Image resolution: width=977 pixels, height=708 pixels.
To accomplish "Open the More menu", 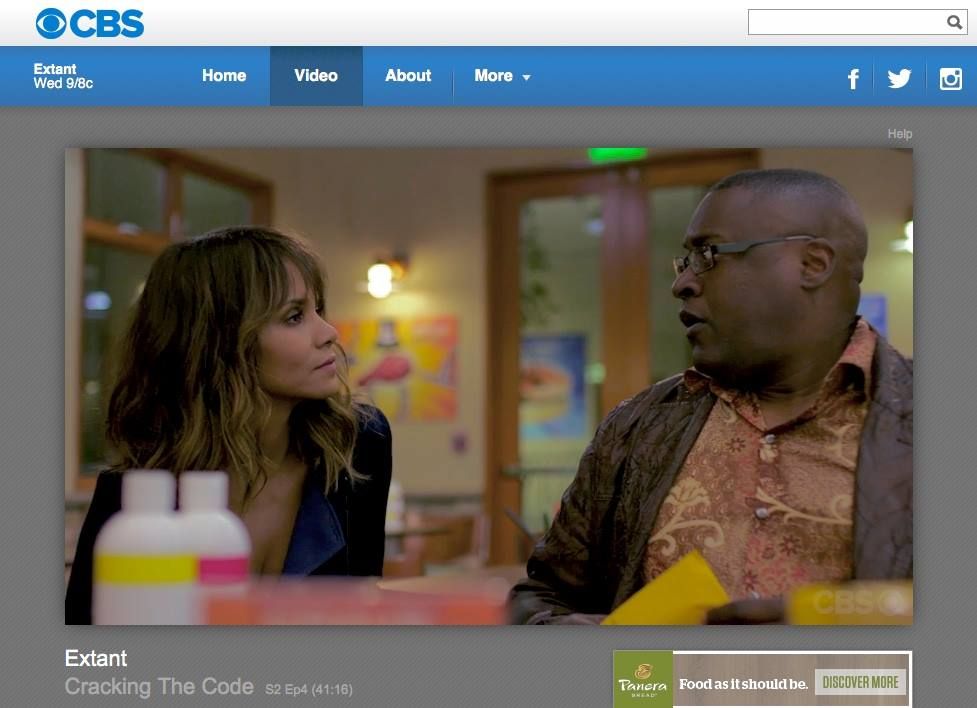I will click(x=502, y=76).
